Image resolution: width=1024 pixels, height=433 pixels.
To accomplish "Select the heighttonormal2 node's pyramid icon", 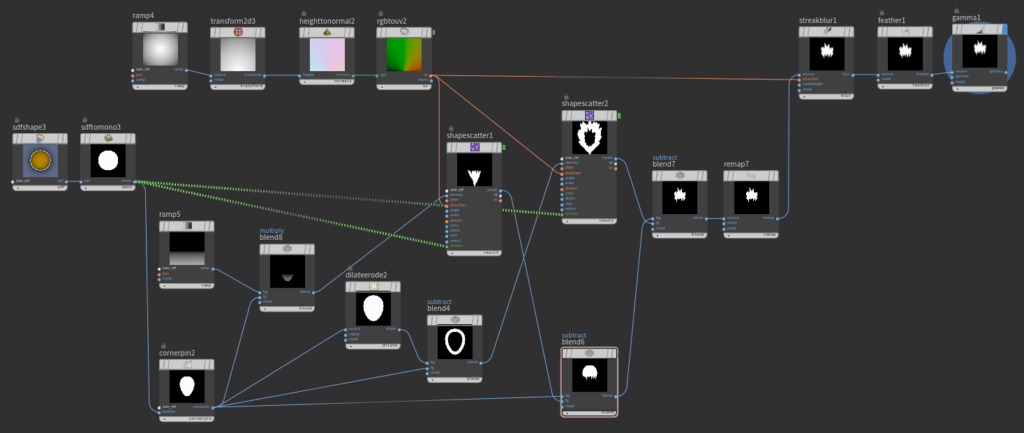I will pyautogui.click(x=327, y=32).
